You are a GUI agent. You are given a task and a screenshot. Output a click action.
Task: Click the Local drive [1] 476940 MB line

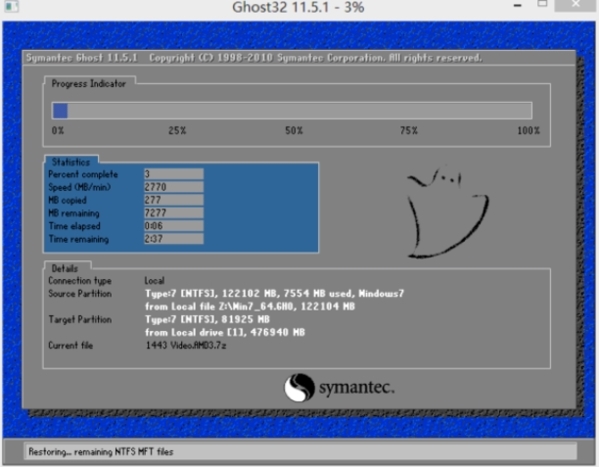point(225,332)
